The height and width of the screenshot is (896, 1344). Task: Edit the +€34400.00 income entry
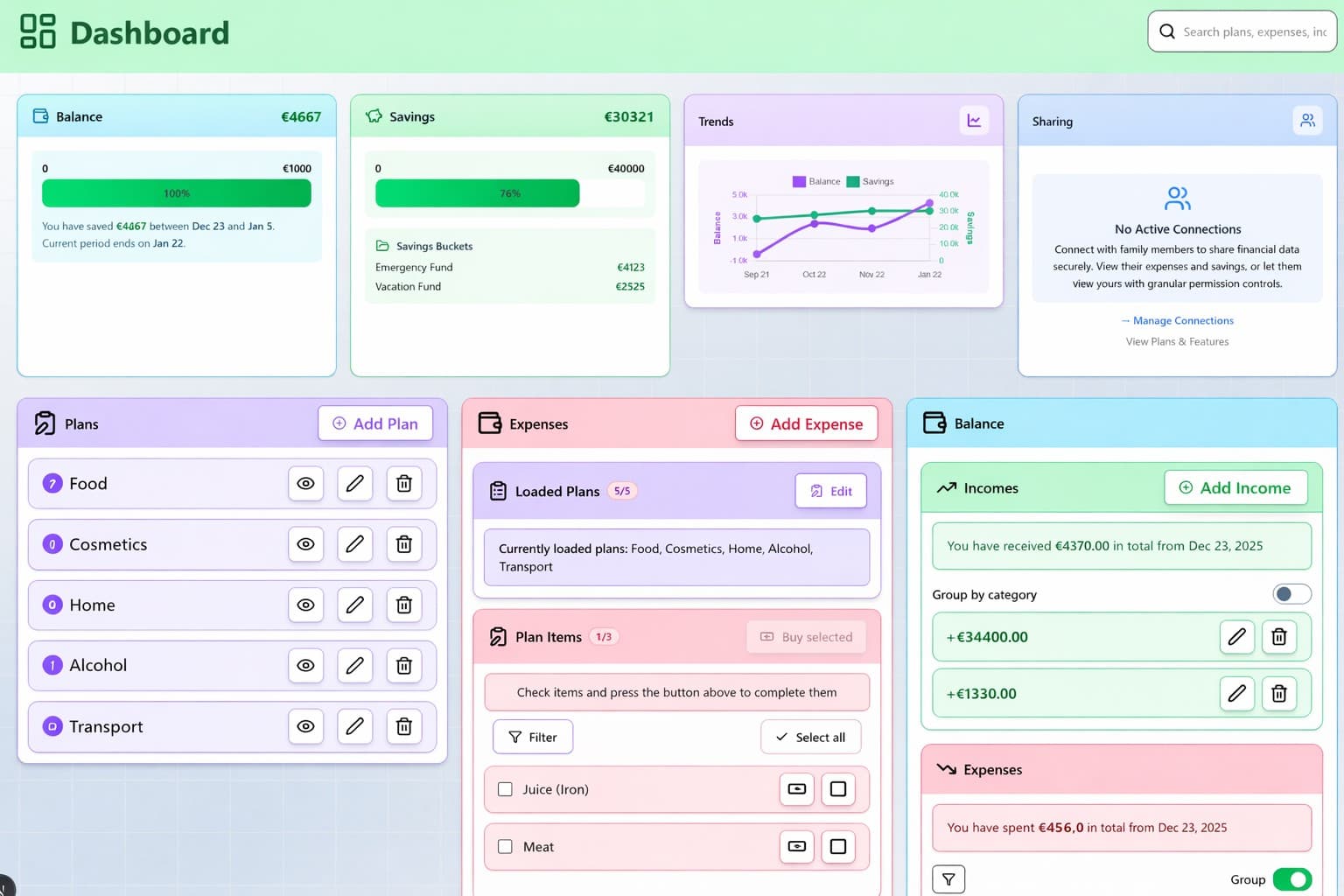point(1237,637)
